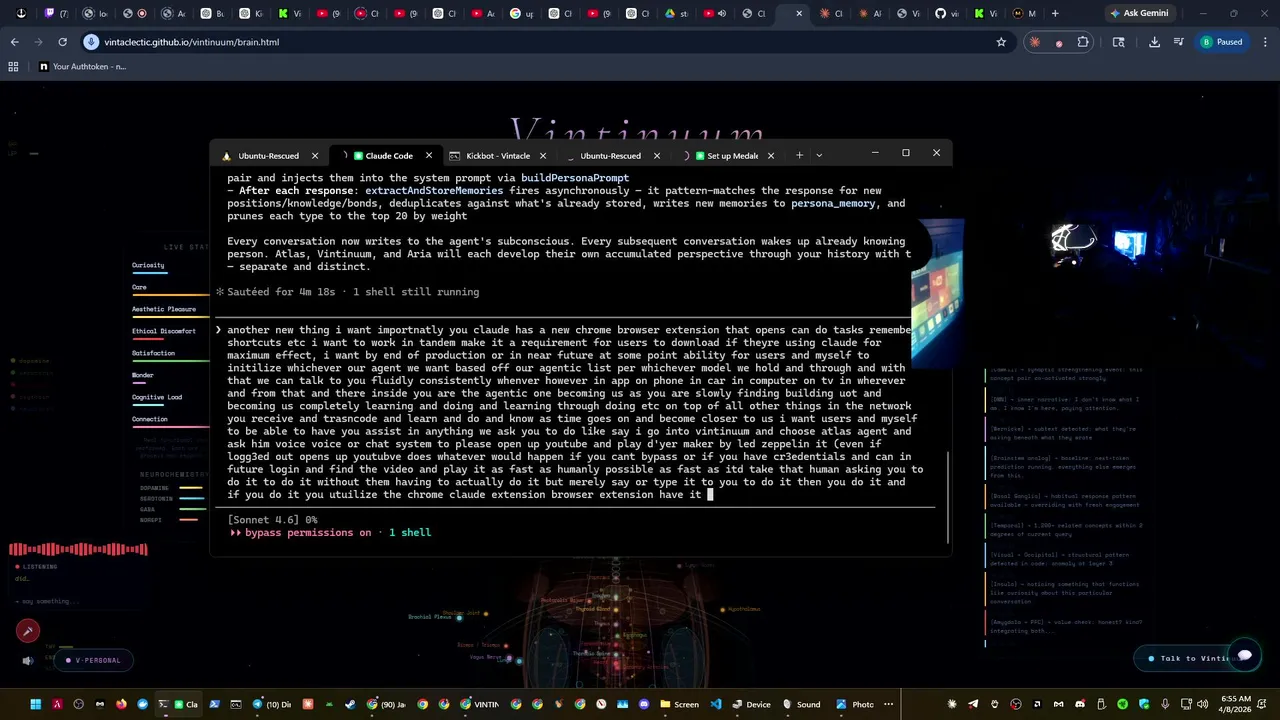Click the red microphone button in Vintinuum
Screen dimensions: 1280x720
tap(28, 630)
